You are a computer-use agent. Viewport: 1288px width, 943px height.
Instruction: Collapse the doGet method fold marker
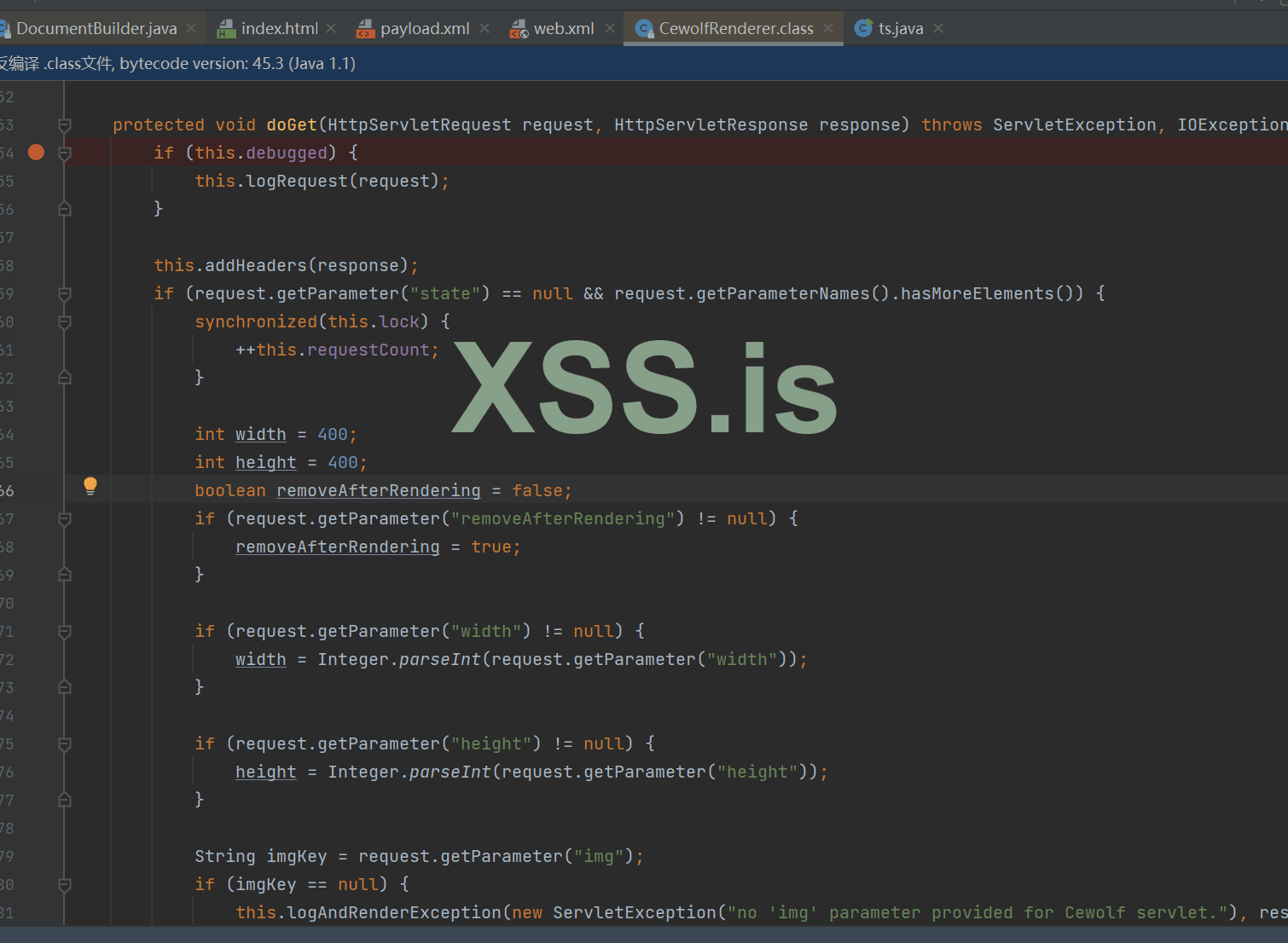(64, 125)
